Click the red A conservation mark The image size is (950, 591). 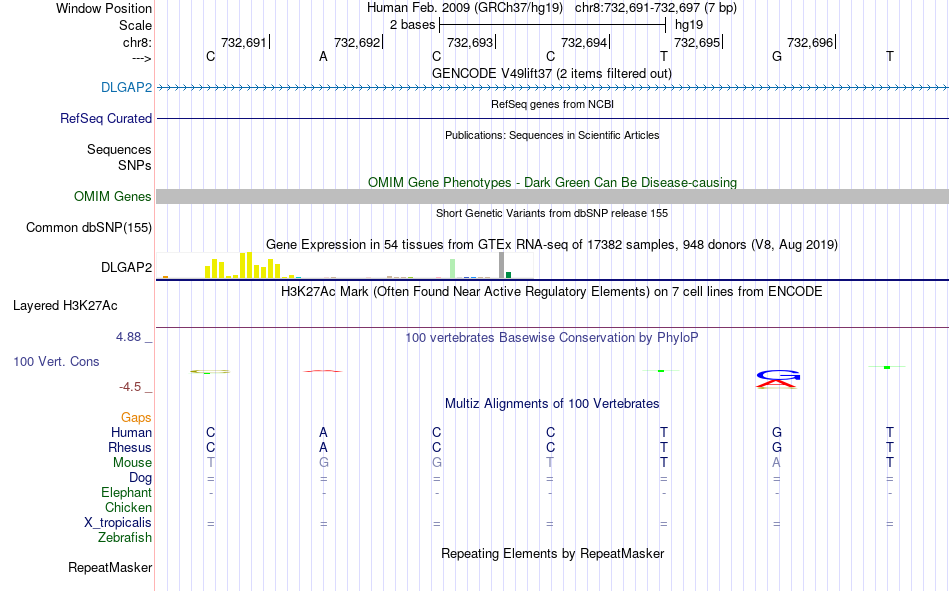[x=323, y=370]
